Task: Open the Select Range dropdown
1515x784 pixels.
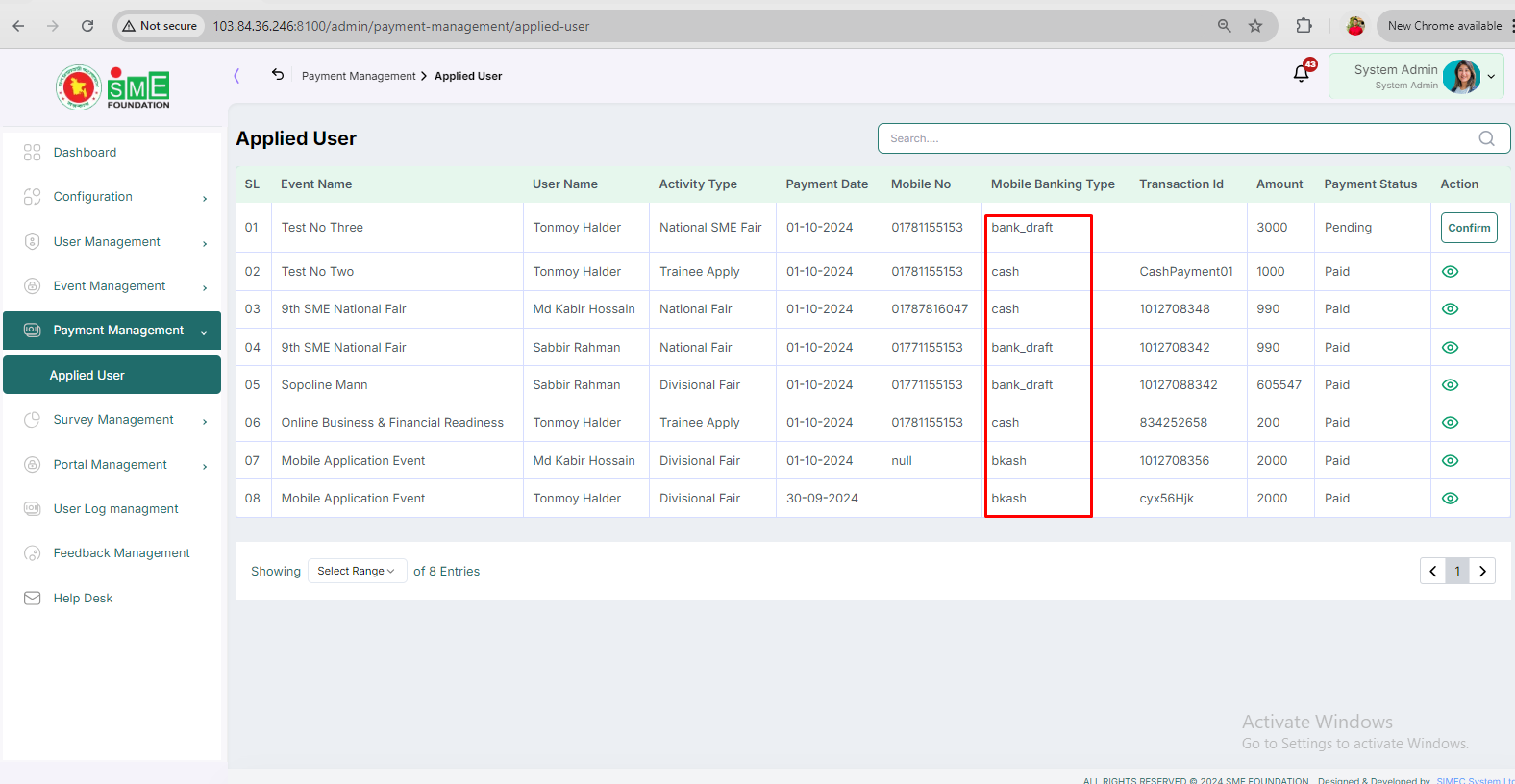Action: point(357,571)
